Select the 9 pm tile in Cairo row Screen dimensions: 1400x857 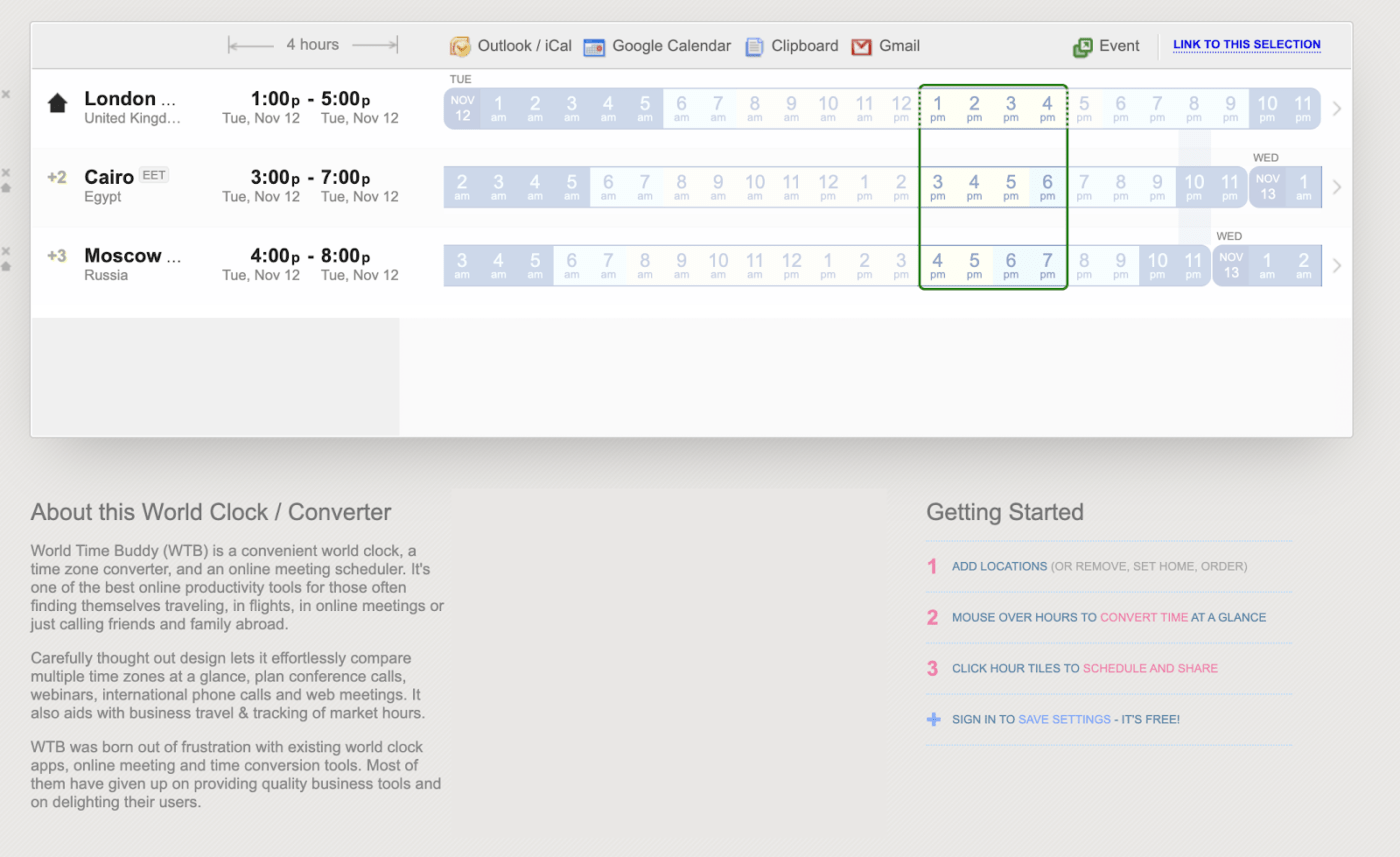point(1157,187)
